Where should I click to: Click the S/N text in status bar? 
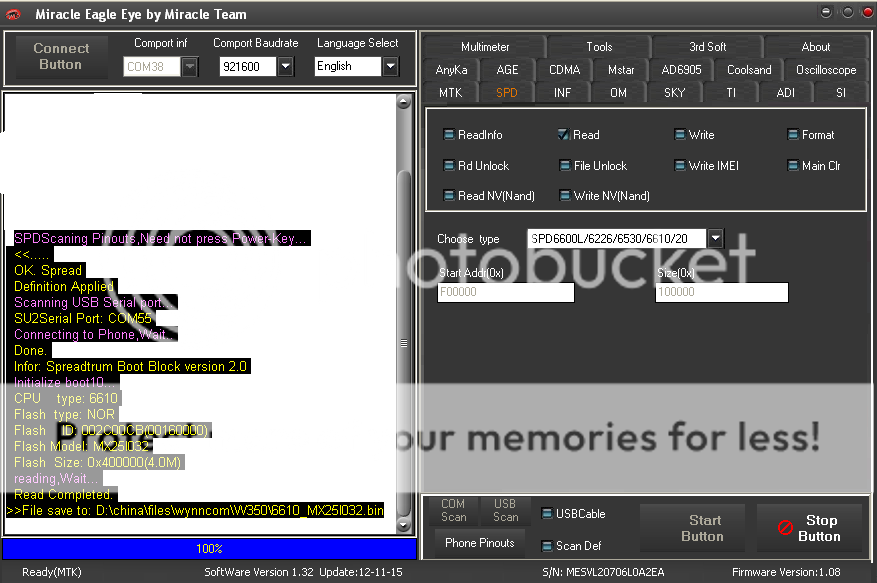pyautogui.click(x=603, y=572)
